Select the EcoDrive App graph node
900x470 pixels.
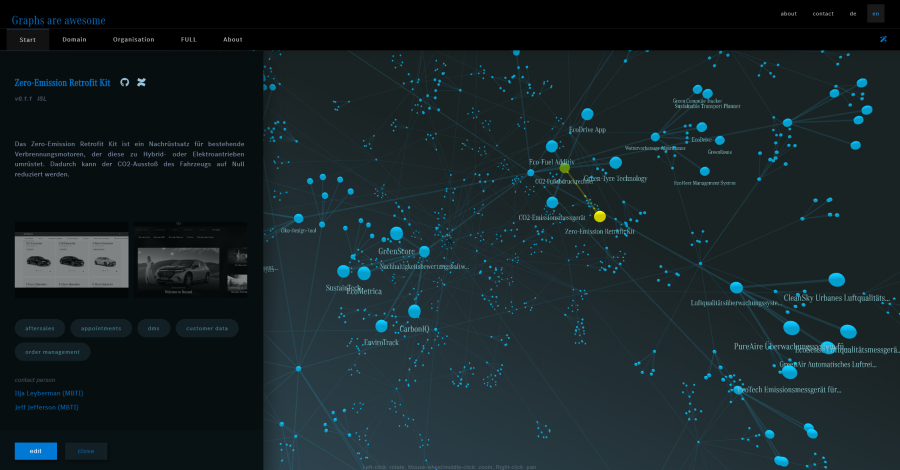pos(588,115)
